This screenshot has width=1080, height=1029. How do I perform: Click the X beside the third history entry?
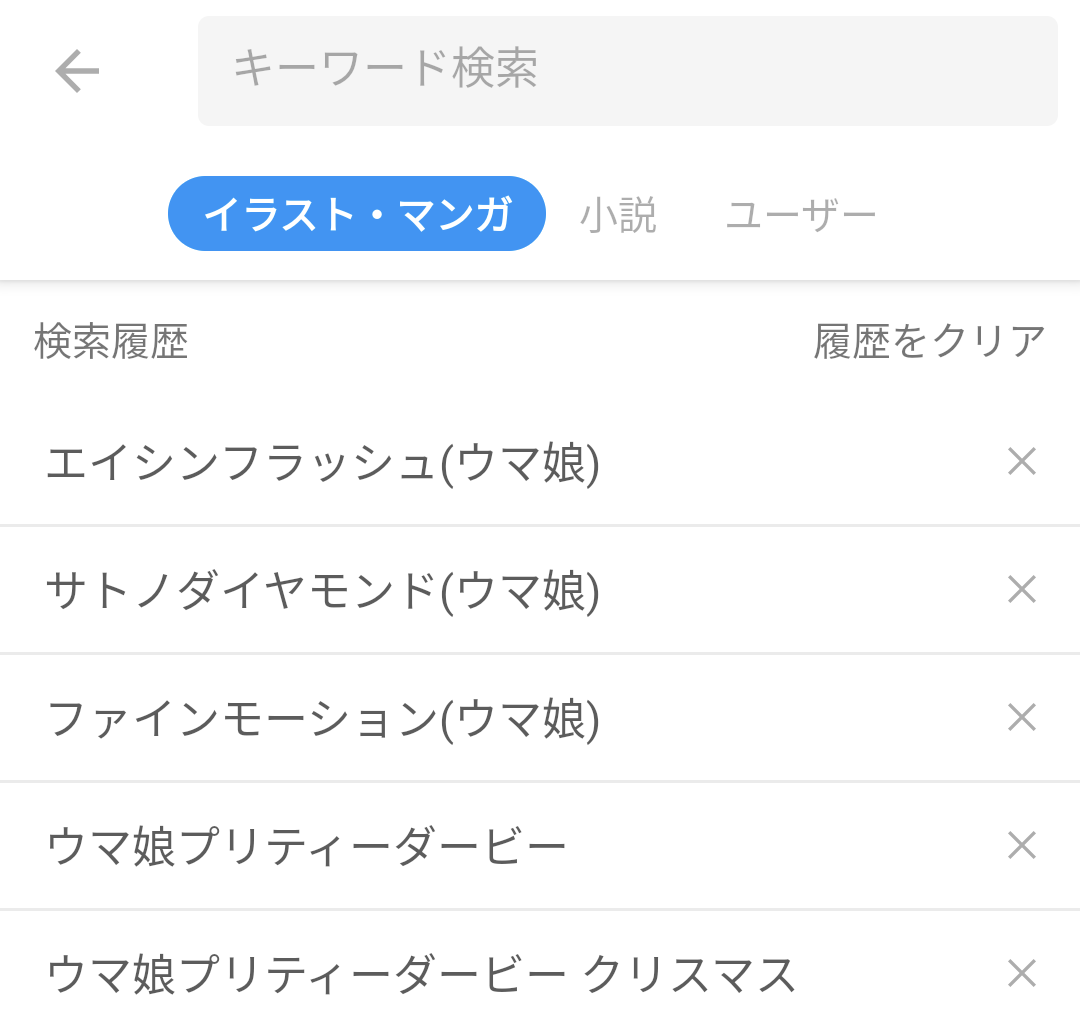click(x=1022, y=717)
